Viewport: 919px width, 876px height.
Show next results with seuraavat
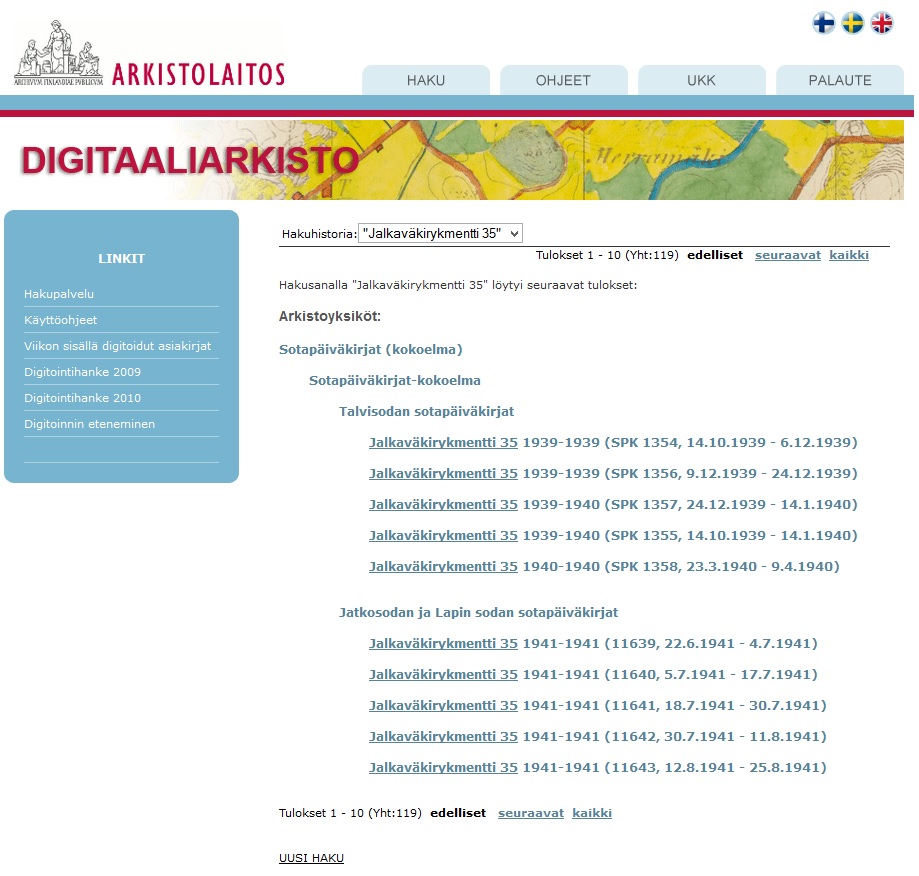787,254
